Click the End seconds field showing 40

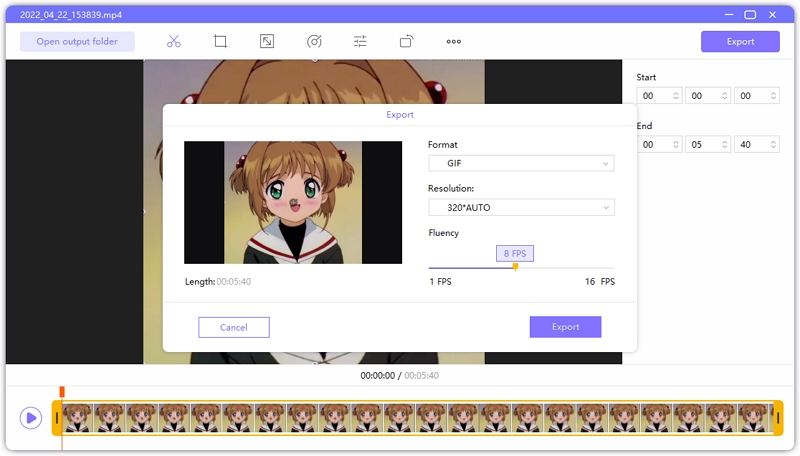coord(757,145)
